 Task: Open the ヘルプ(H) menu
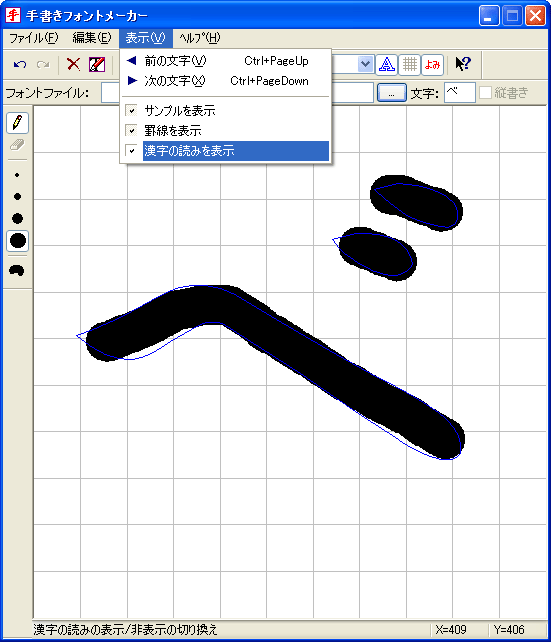(200, 38)
